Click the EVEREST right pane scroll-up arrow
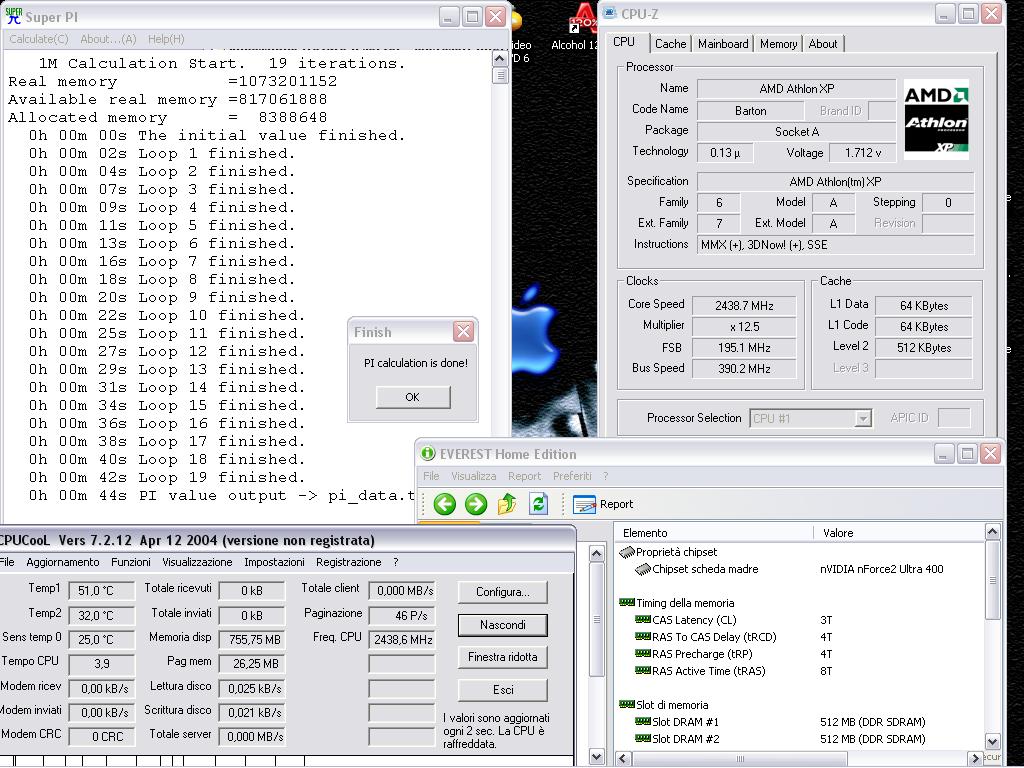The width and height of the screenshot is (1024, 768). [992, 532]
